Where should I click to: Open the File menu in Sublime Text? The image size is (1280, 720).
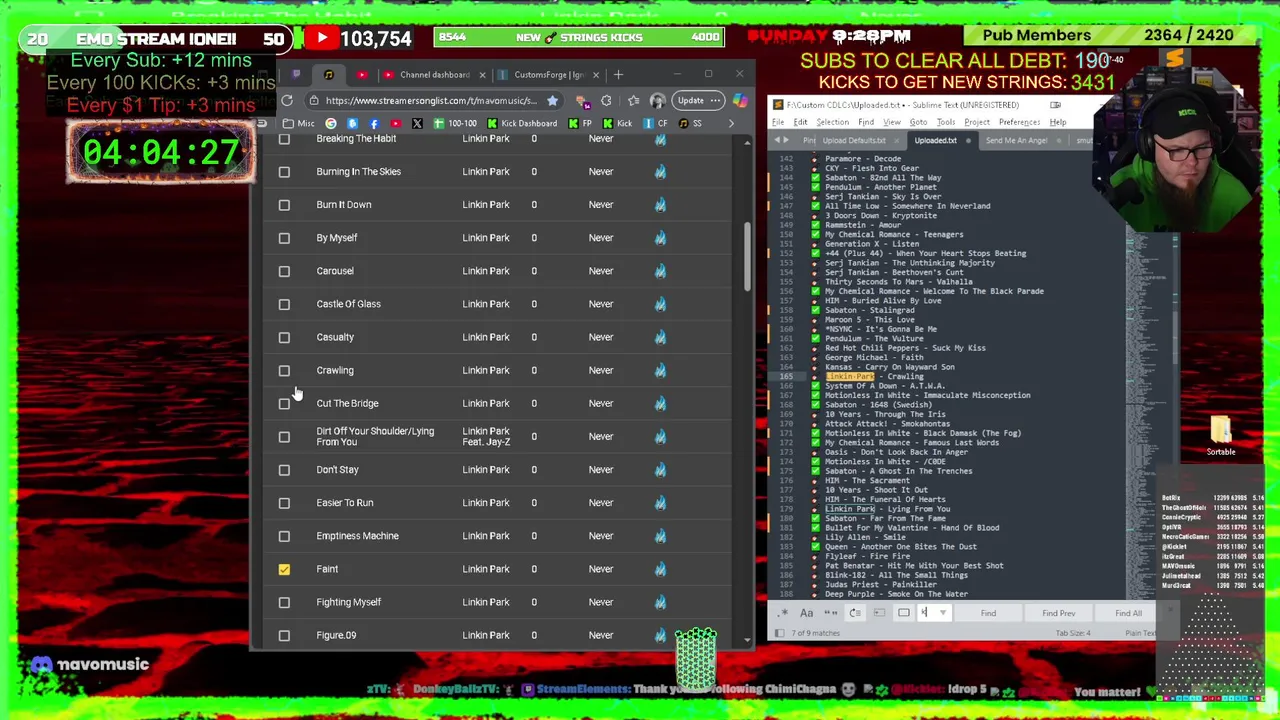pyautogui.click(x=777, y=122)
